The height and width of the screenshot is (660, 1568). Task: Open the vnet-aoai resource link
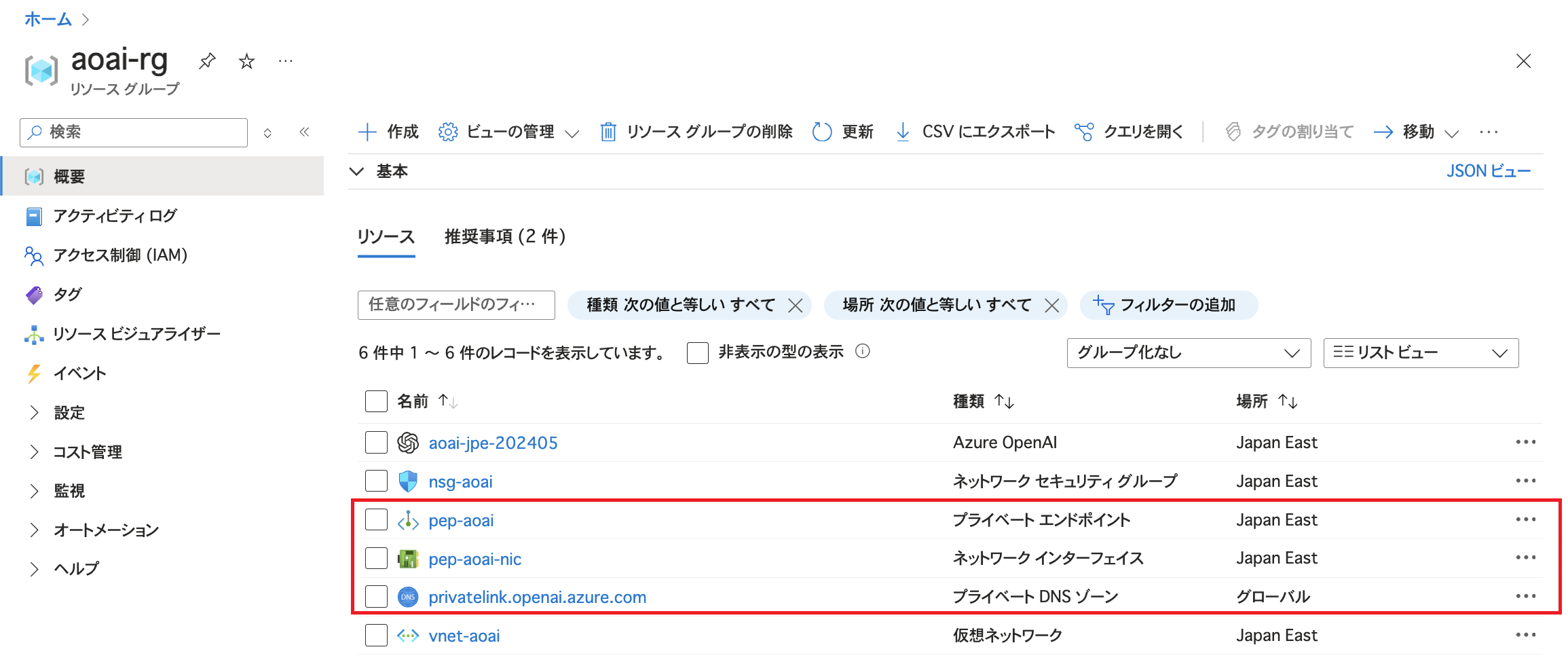point(464,636)
